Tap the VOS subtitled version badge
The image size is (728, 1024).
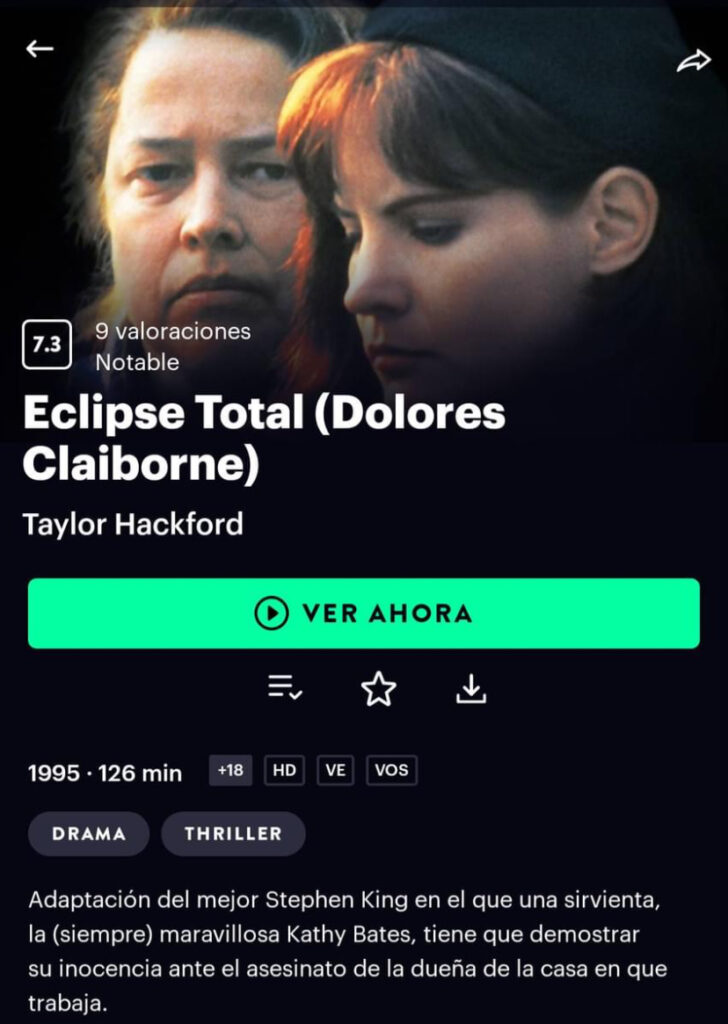coord(392,770)
